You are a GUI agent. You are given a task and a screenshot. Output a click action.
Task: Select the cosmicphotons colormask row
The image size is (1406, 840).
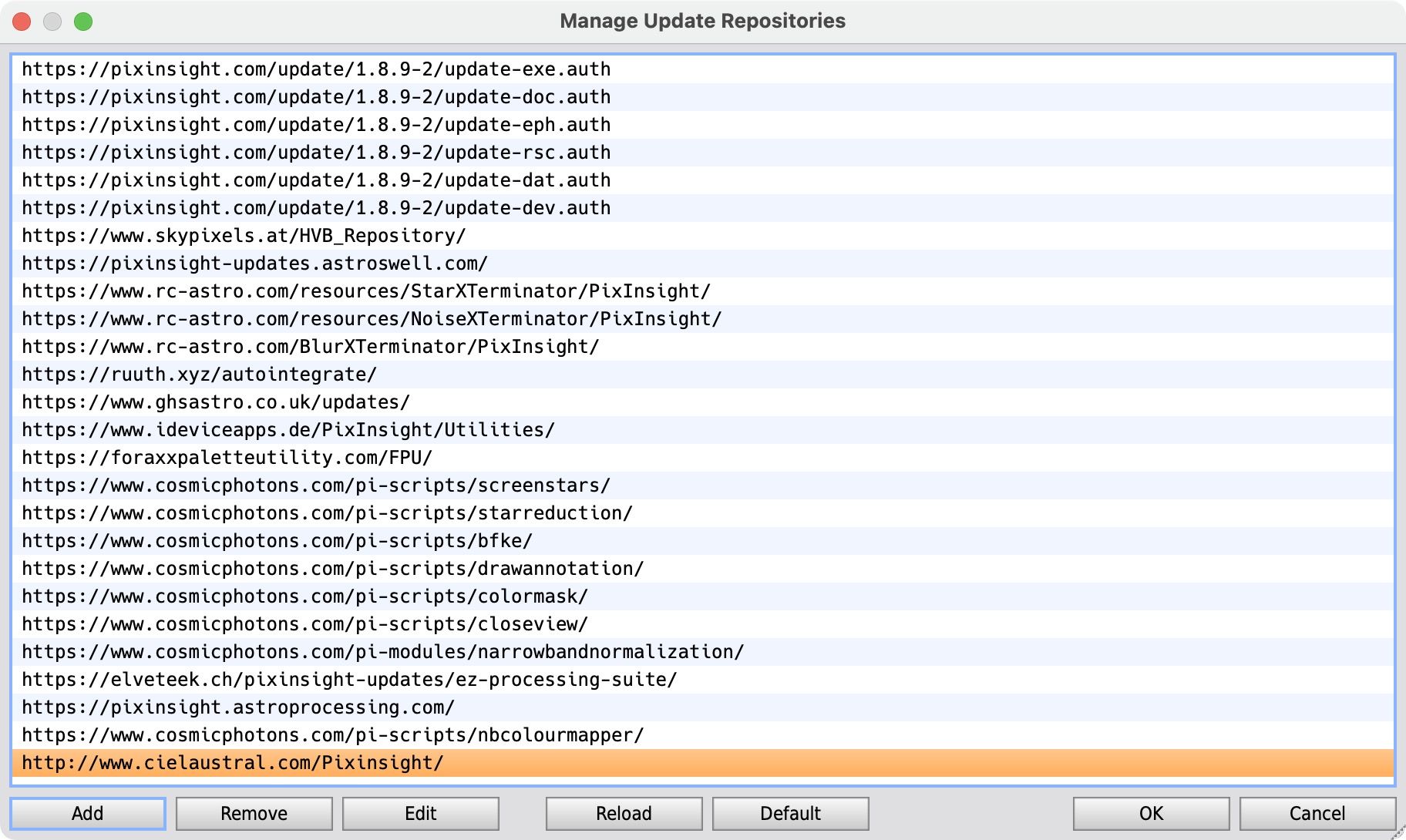[x=703, y=596]
